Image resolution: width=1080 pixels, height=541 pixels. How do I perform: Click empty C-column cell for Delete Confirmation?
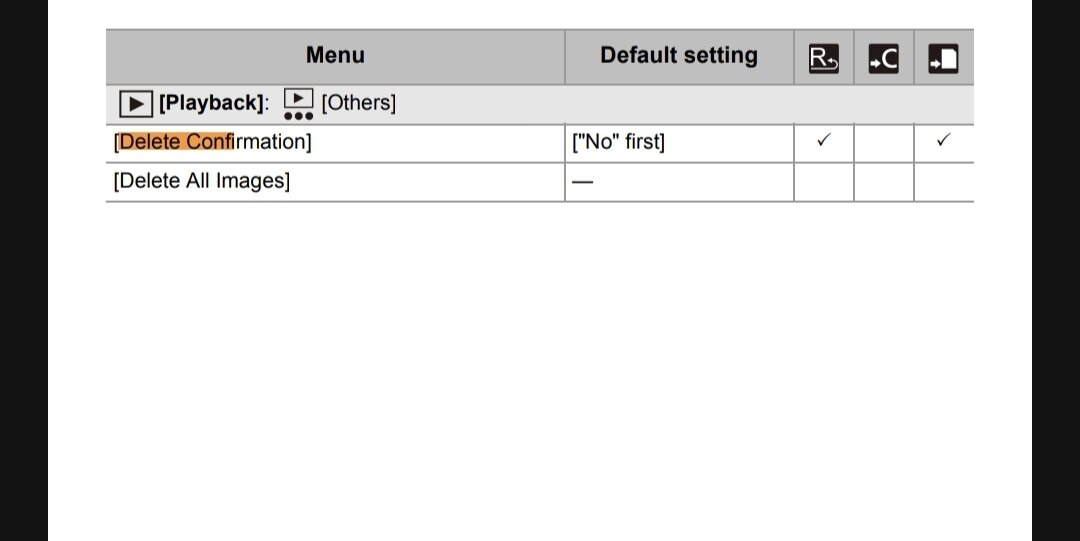(x=883, y=142)
